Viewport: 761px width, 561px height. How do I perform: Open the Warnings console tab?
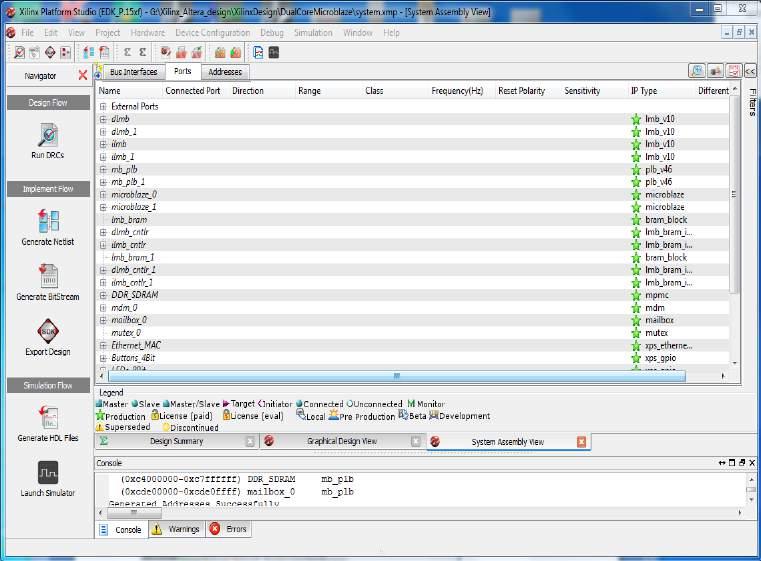pyautogui.click(x=177, y=529)
